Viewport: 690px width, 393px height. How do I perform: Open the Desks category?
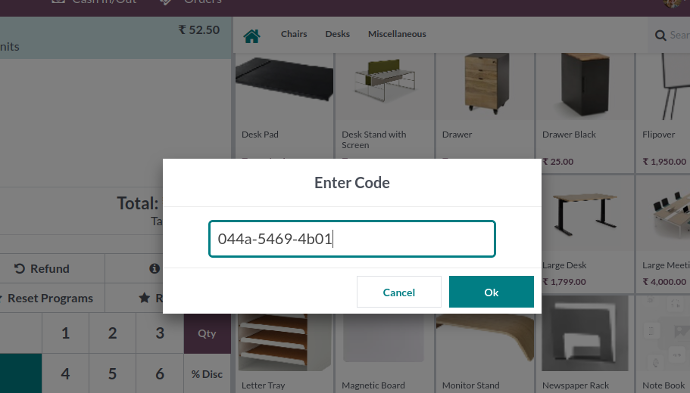(338, 34)
